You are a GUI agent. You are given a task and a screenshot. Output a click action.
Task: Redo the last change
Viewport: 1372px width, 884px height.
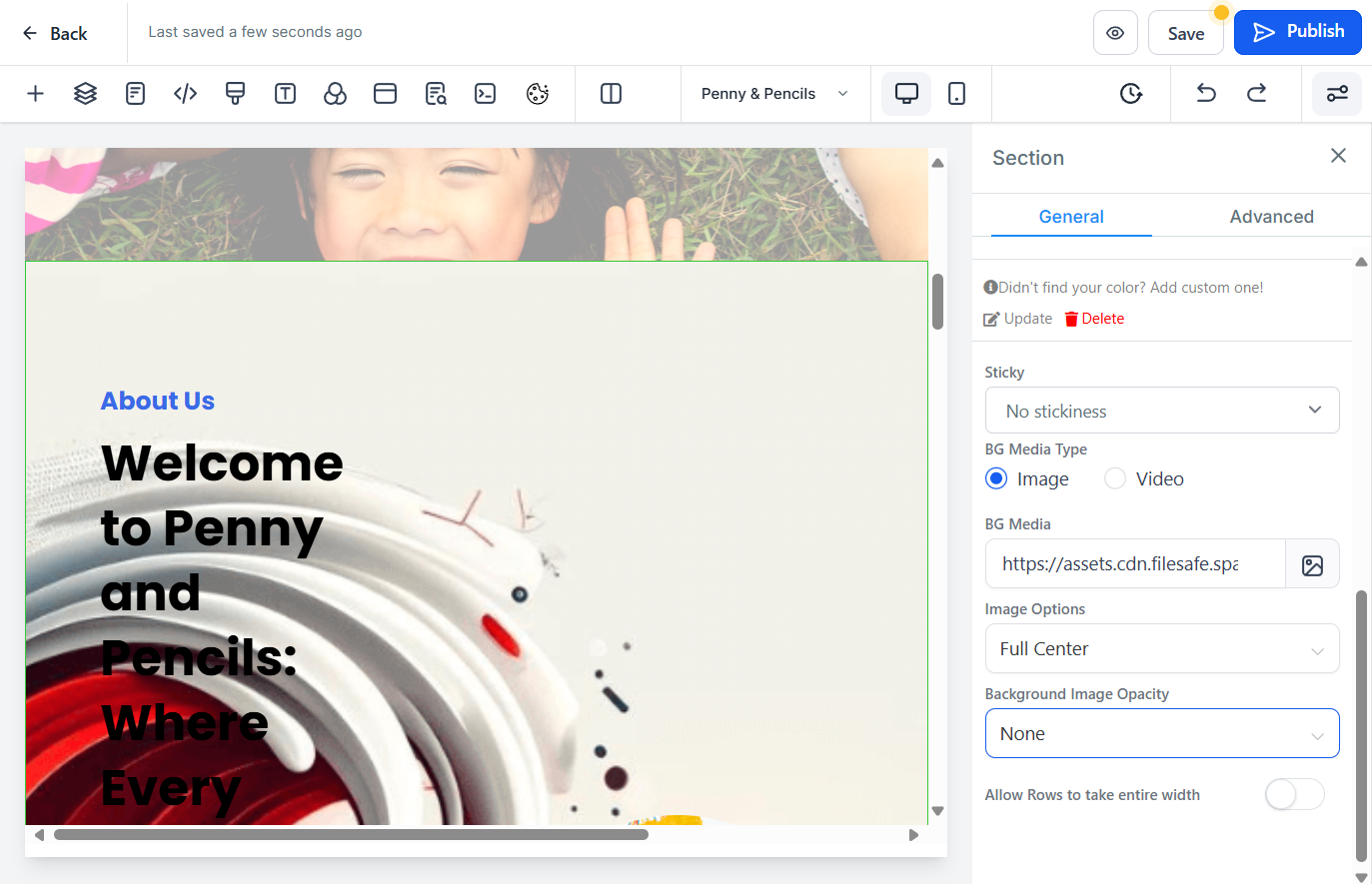(x=1256, y=94)
